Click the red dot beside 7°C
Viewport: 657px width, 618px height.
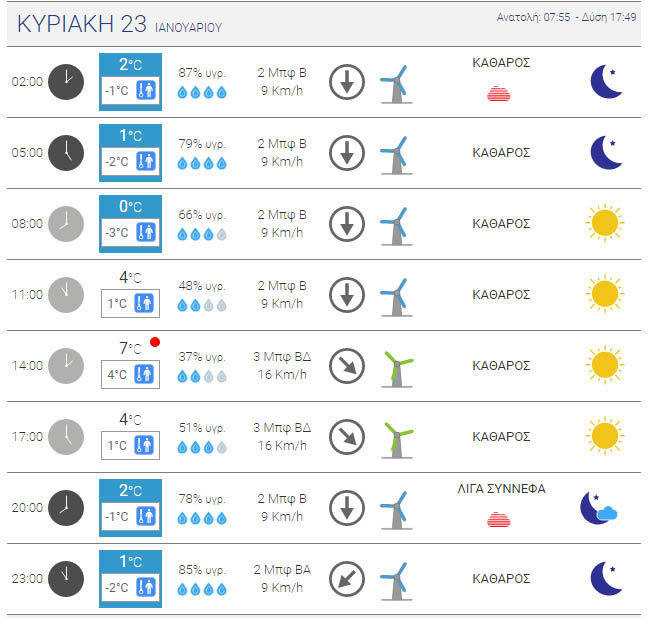(x=155, y=343)
